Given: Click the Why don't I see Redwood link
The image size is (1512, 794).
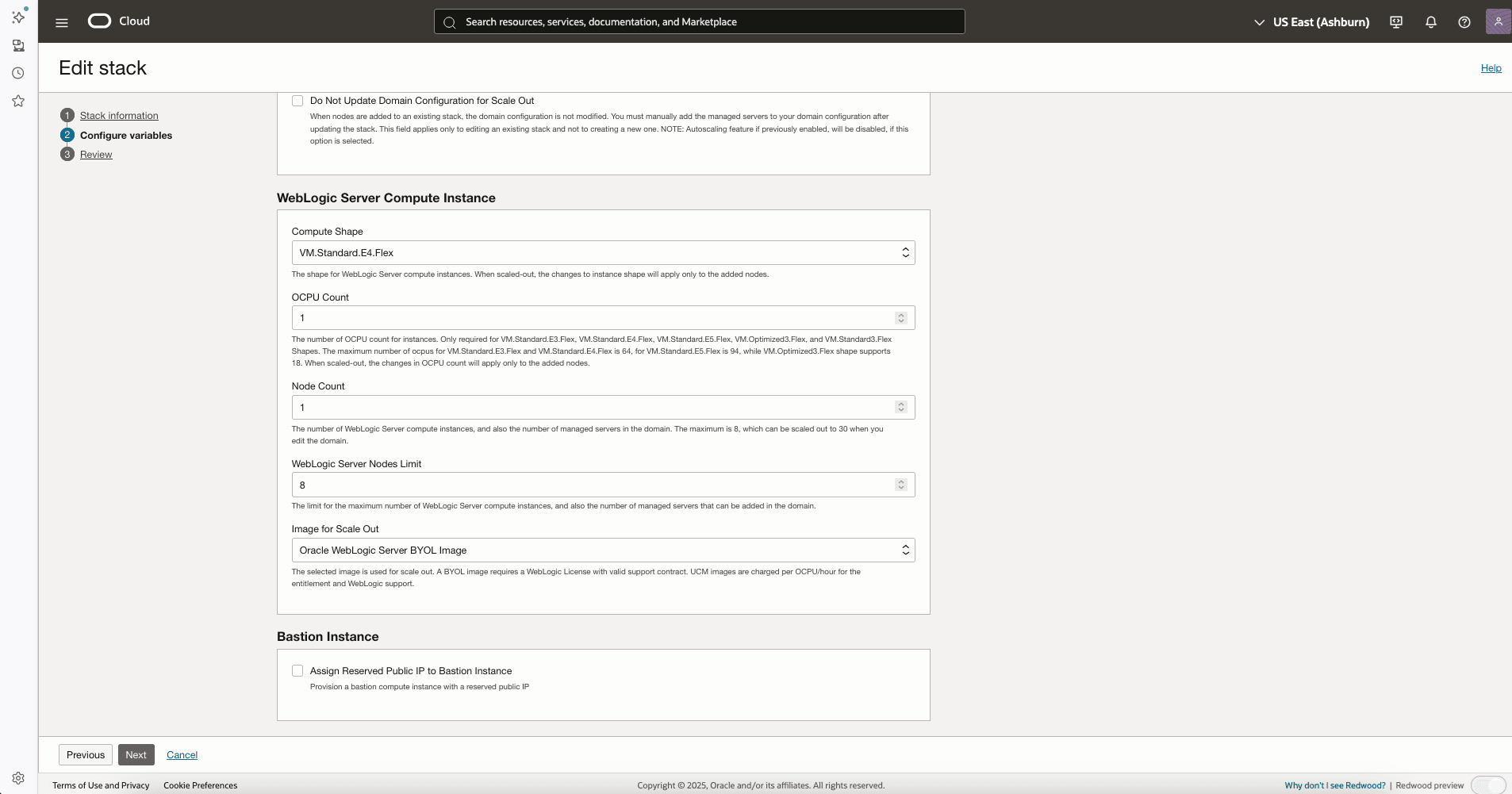Looking at the screenshot, I should 1335,785.
